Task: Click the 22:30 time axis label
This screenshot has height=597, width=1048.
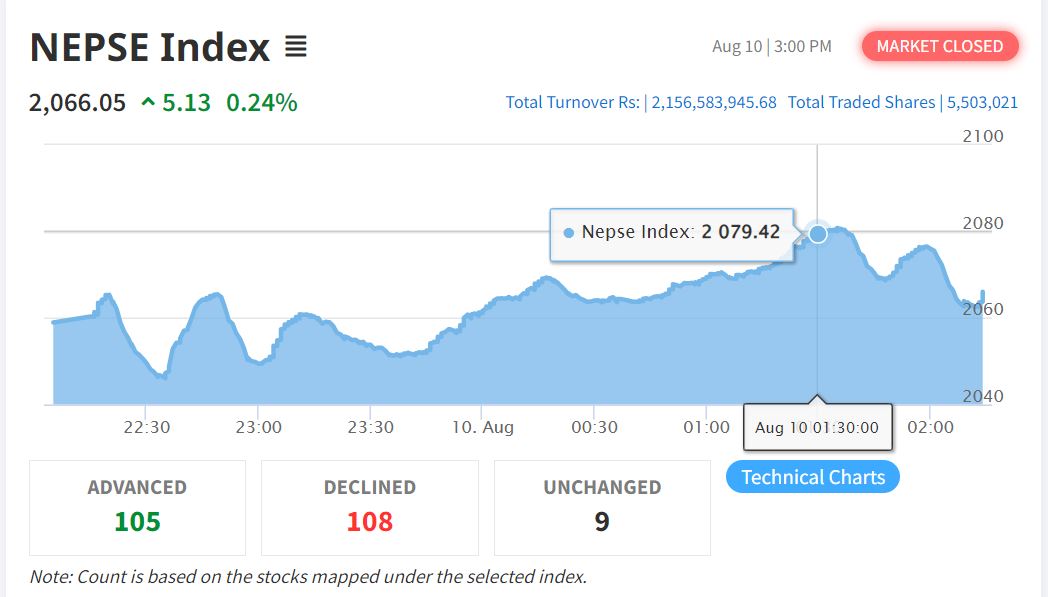Action: click(146, 427)
